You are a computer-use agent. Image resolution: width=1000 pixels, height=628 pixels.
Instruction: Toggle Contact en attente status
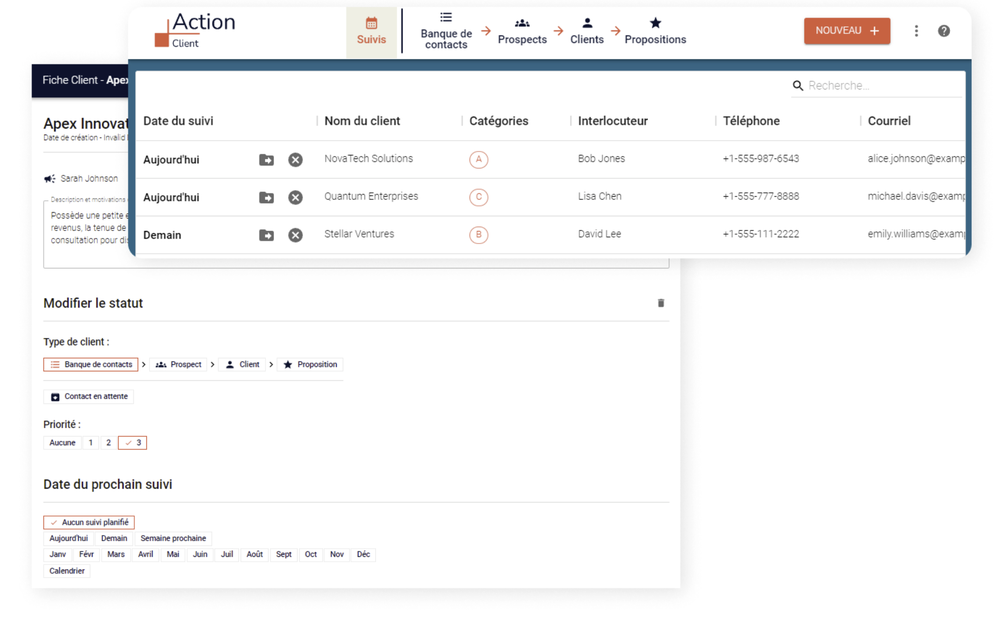point(89,397)
